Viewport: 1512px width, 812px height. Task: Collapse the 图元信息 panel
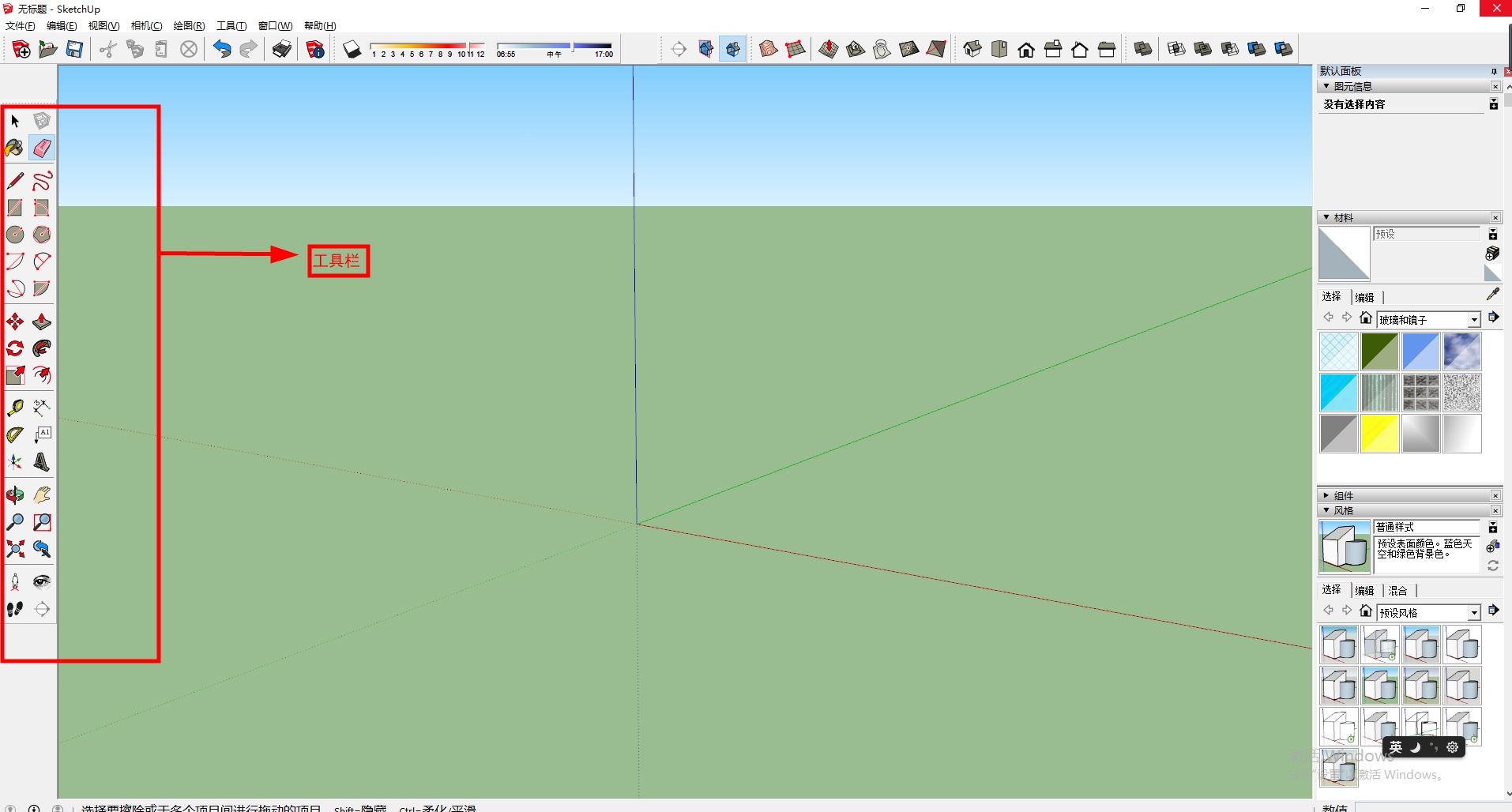click(1326, 86)
